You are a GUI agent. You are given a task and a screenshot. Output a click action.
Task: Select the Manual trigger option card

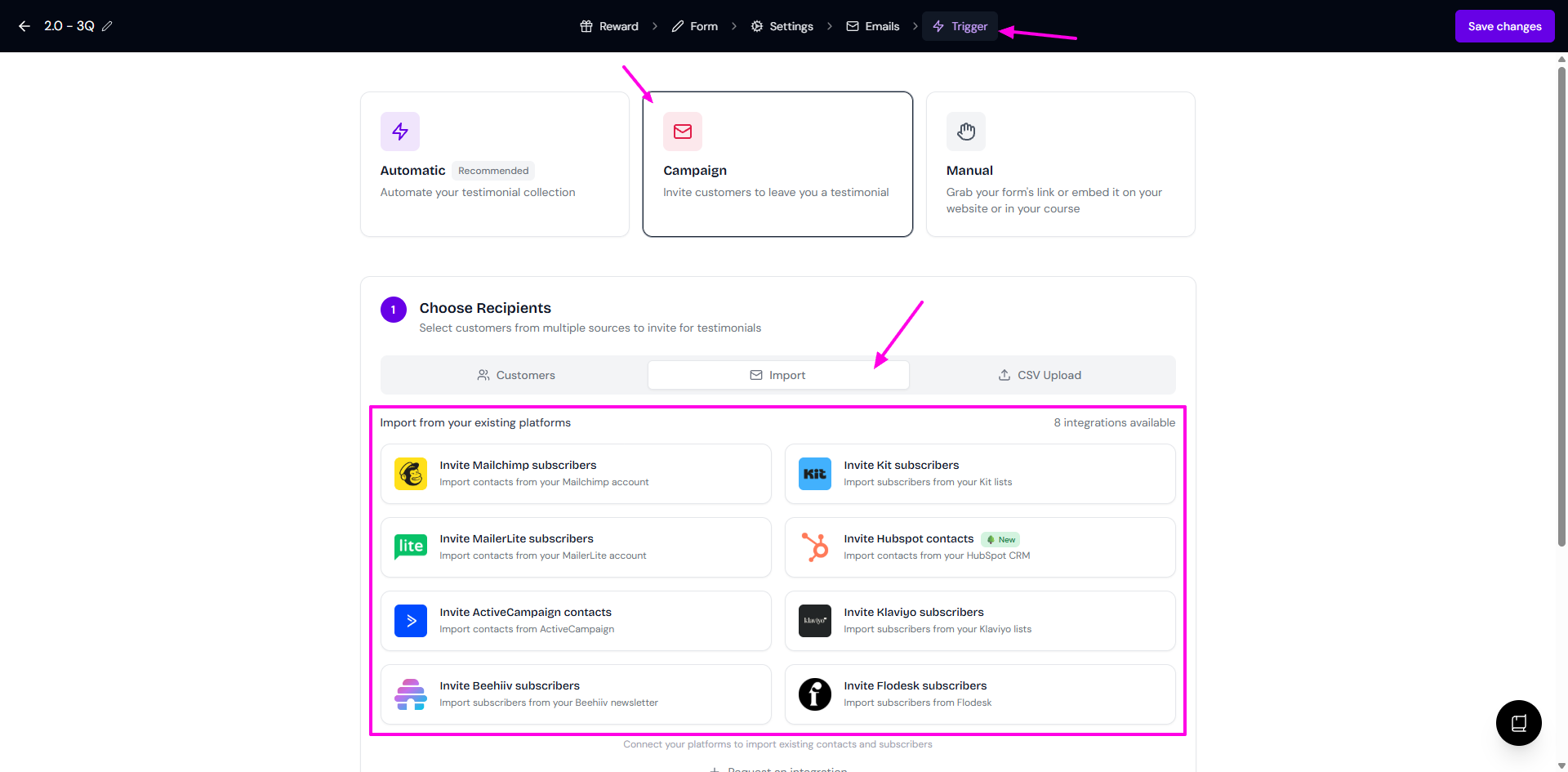[1060, 164]
